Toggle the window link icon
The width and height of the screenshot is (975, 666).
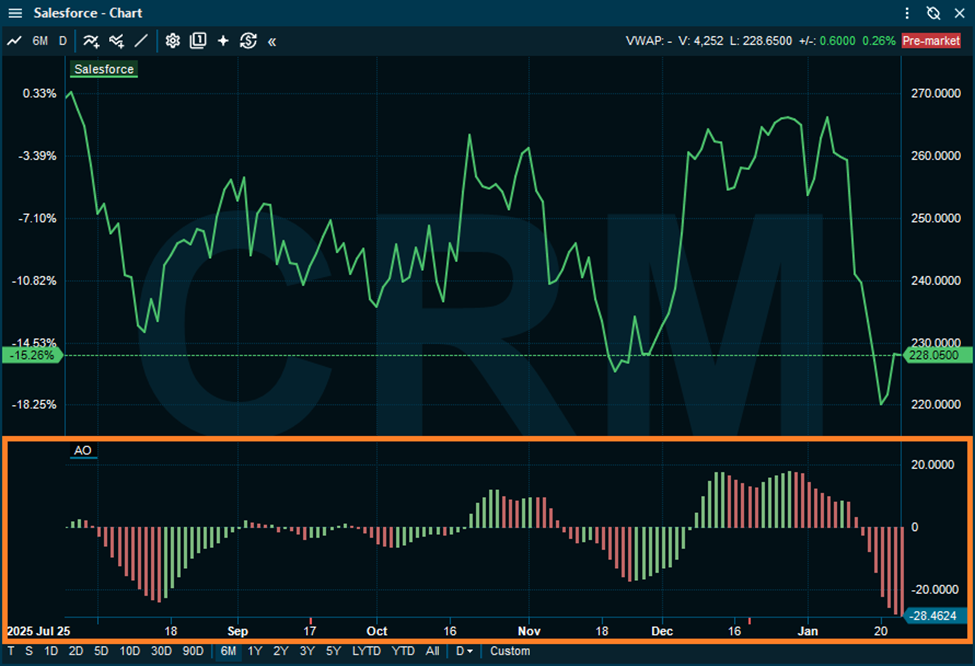click(x=933, y=13)
